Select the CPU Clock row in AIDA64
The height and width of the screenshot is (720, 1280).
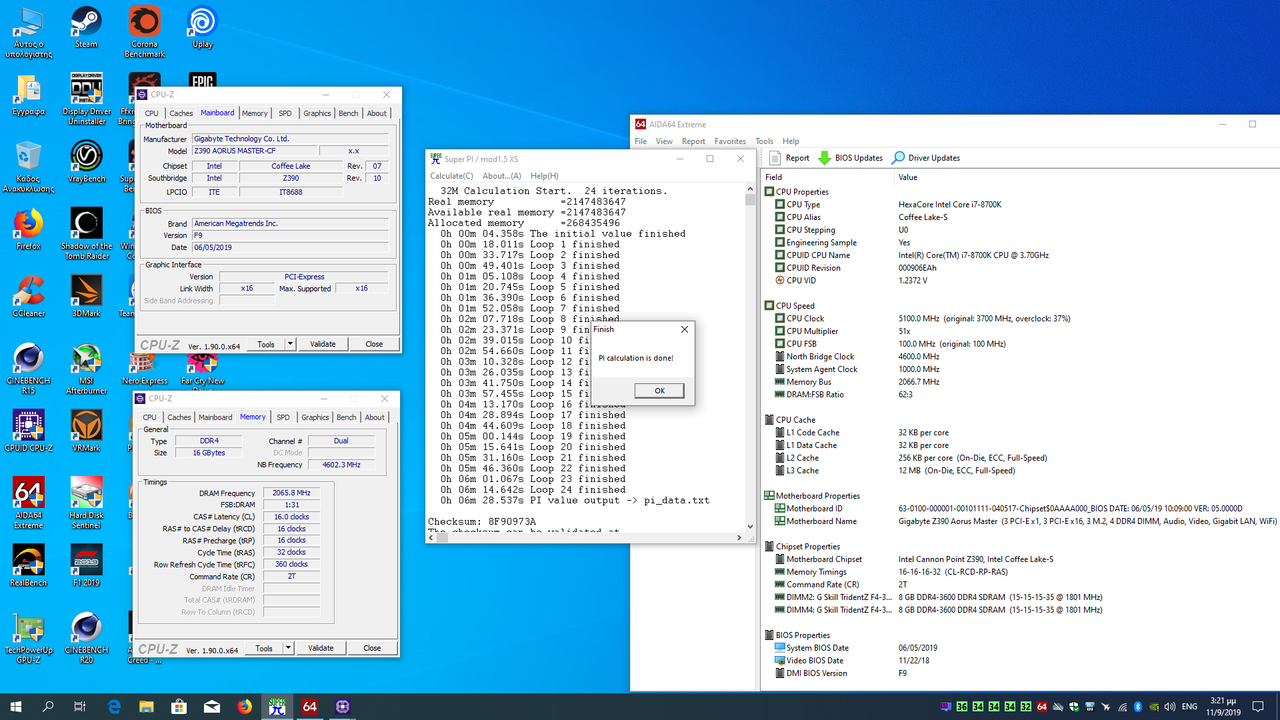1020,318
